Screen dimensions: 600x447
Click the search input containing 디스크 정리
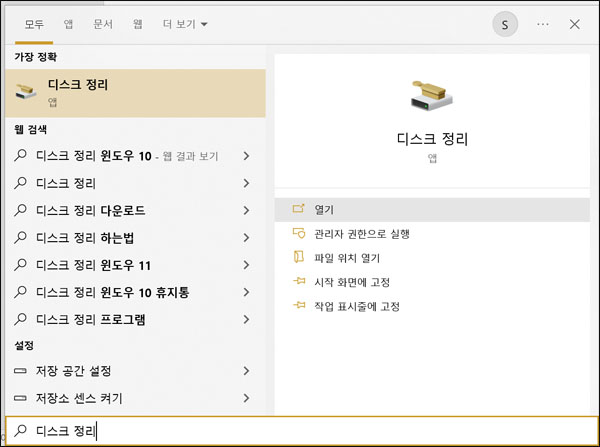302,431
